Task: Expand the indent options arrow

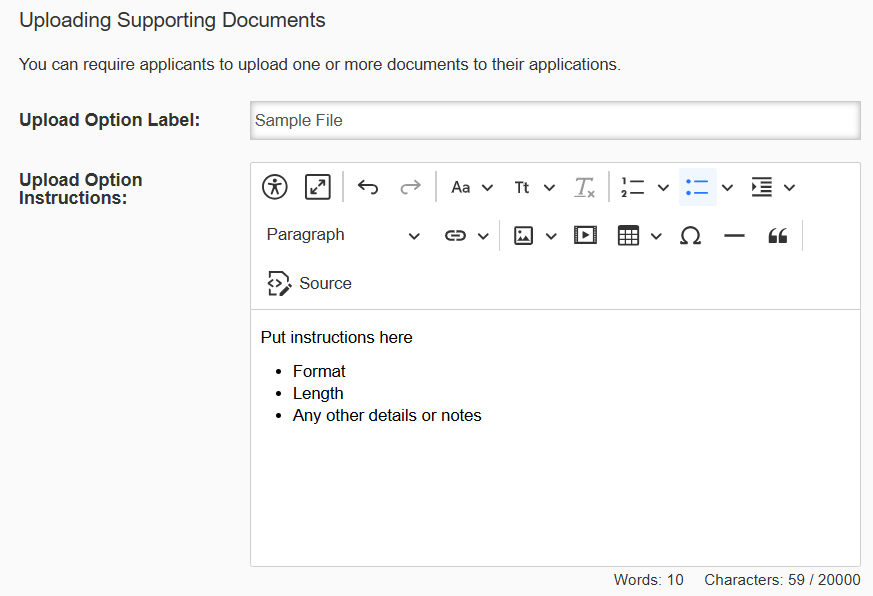Action: coord(789,188)
